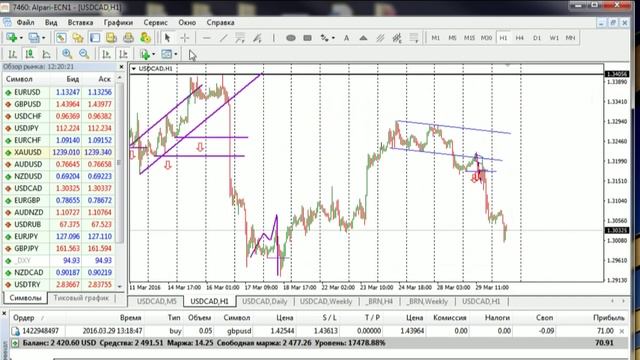Click the Market Watch vertical scrollbar
Screen dimensions: 640x360
click(x=120, y=182)
